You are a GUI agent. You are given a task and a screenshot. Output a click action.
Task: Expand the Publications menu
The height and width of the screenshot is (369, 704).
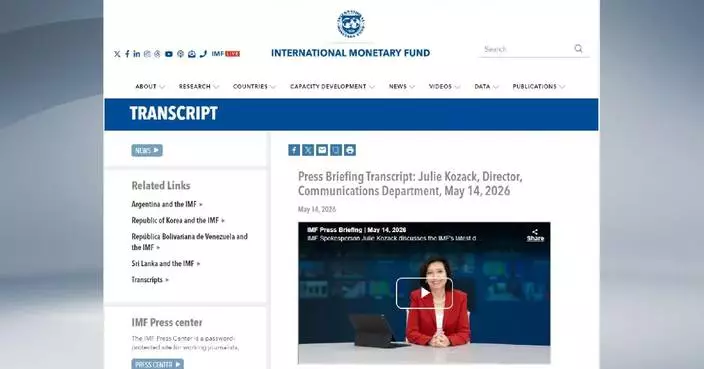pos(538,86)
